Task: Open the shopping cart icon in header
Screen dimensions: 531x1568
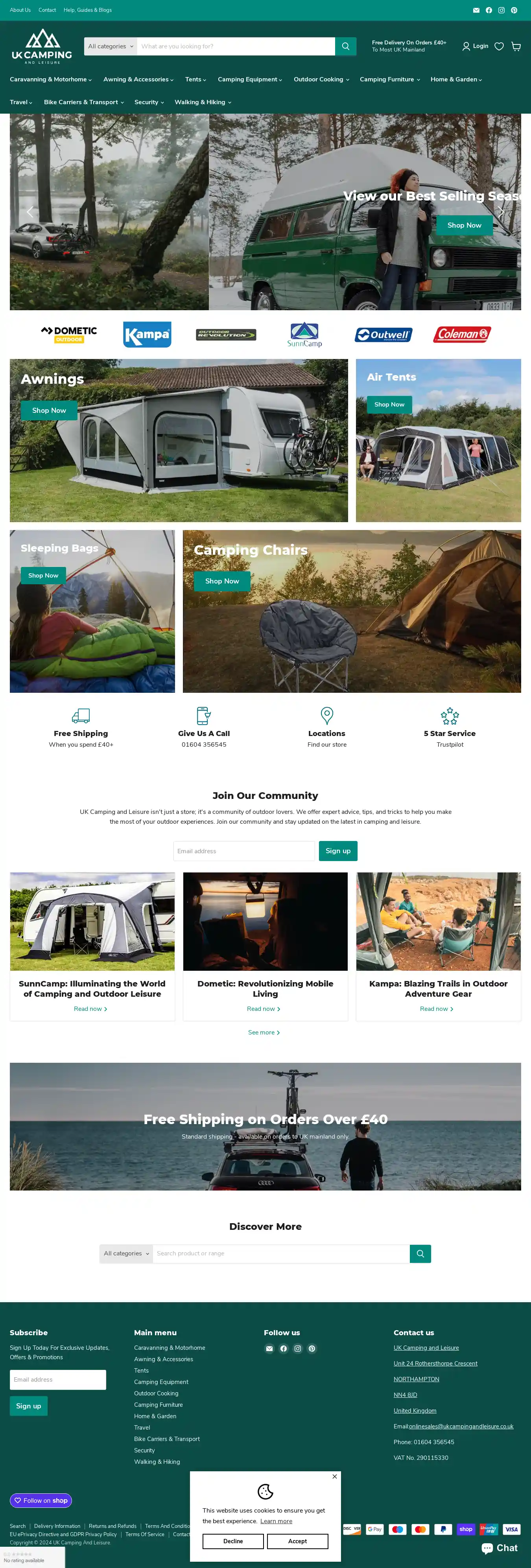Action: (516, 46)
